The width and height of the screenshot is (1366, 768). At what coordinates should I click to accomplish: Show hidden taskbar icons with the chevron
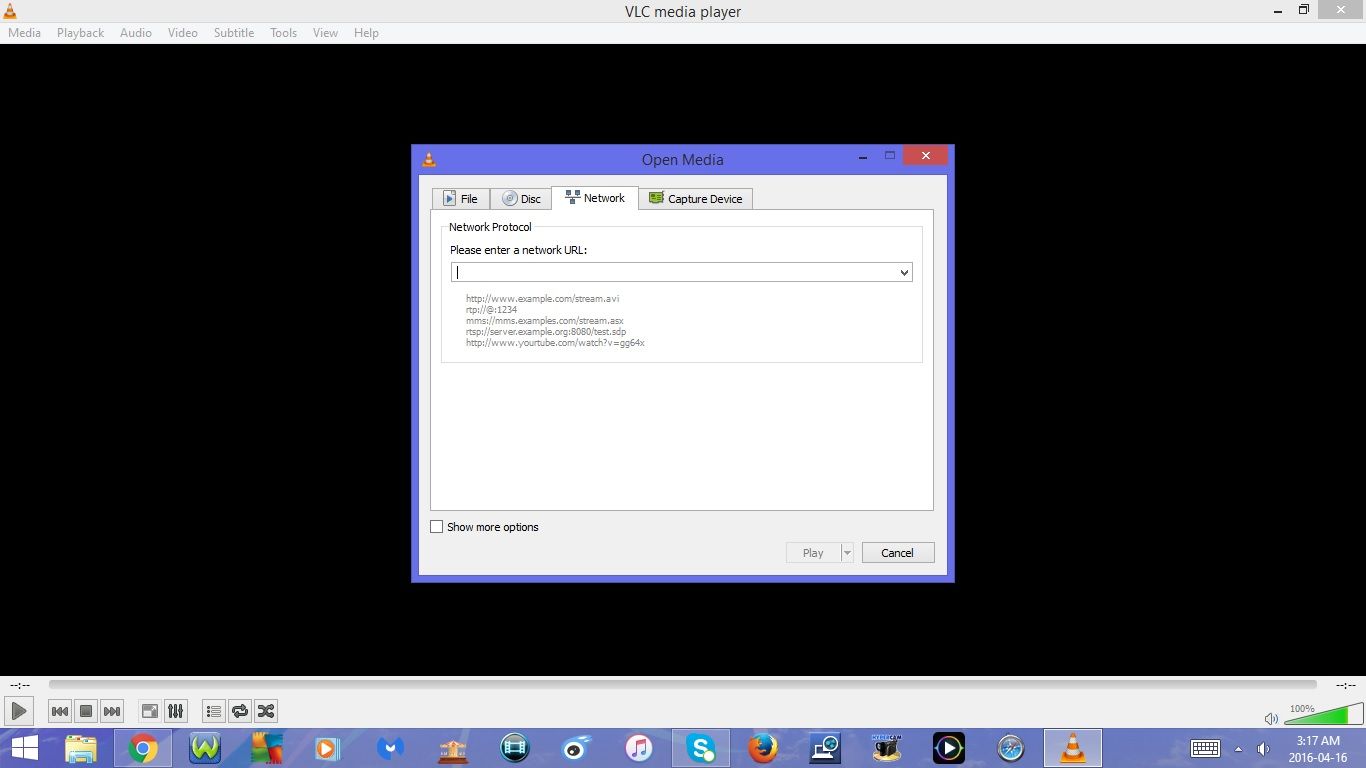tap(1238, 748)
